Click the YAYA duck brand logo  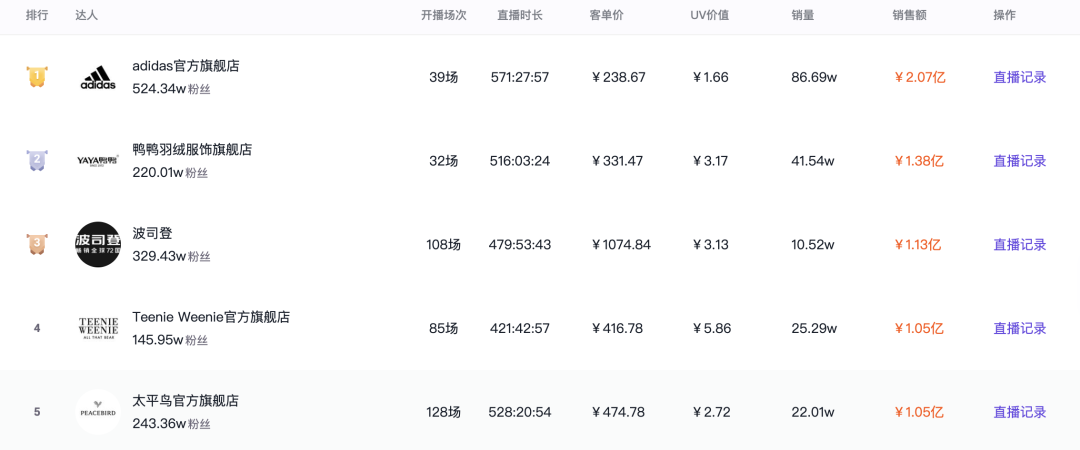click(x=98, y=161)
